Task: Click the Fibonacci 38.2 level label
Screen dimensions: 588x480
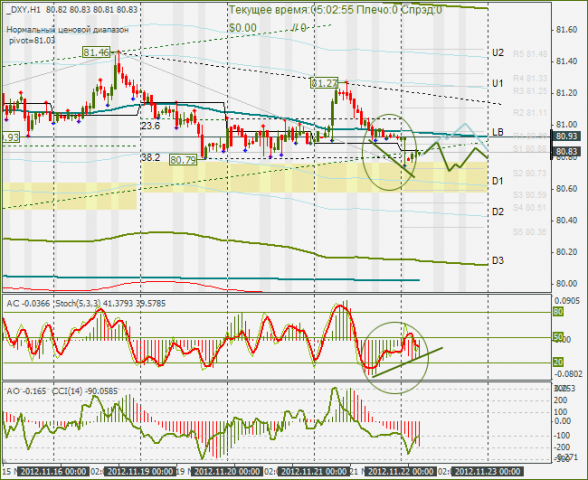Action: (x=150, y=158)
